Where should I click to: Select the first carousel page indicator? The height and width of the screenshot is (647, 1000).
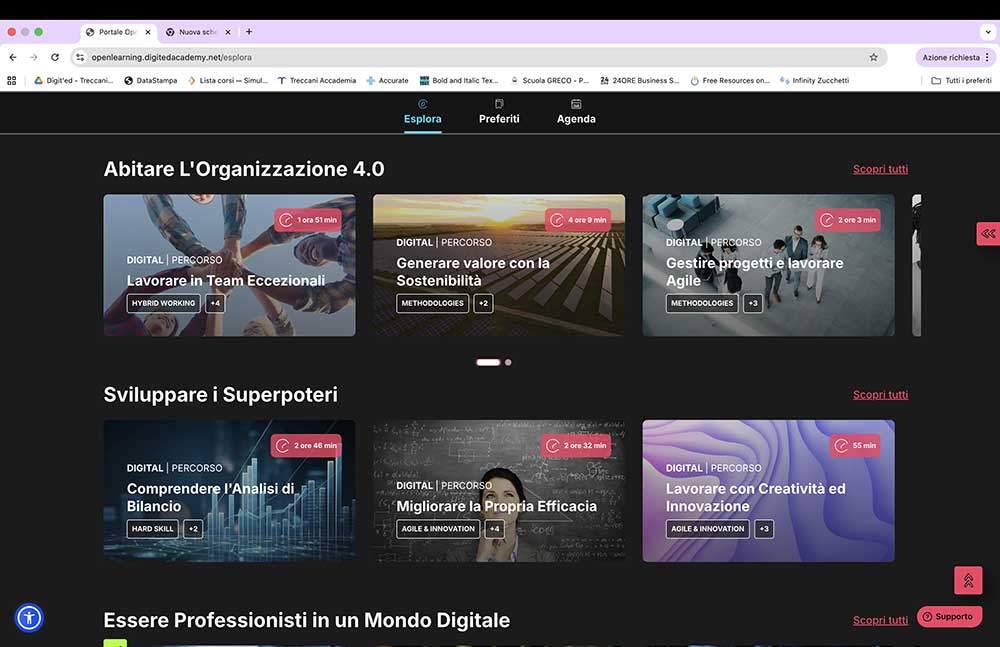(488, 362)
